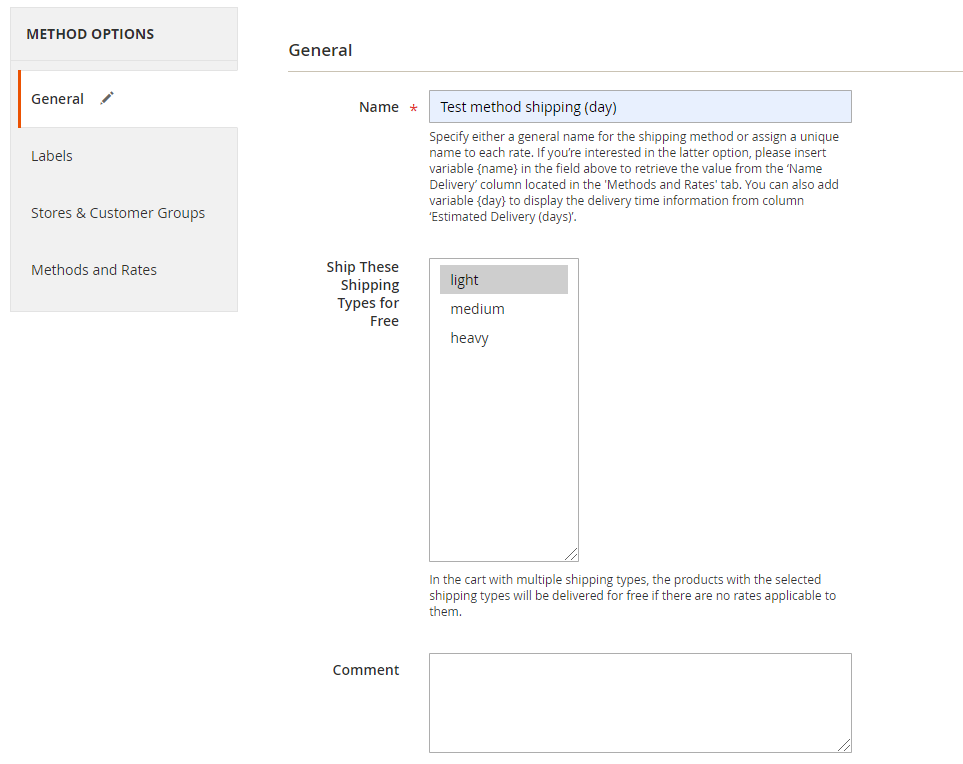Viewport: 963px width, 764px height.
Task: Choose heavy in the shipping types list
Action: [x=504, y=338]
